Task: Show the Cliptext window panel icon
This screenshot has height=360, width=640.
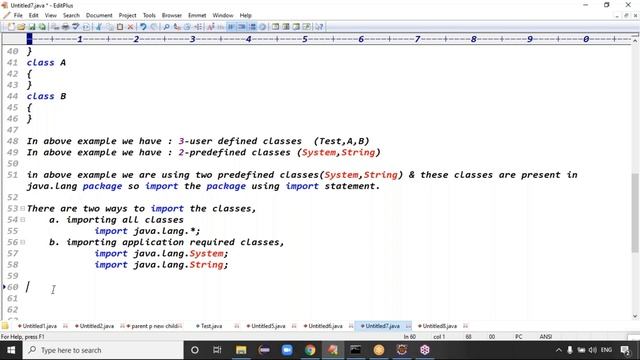Action: [x=276, y=27]
